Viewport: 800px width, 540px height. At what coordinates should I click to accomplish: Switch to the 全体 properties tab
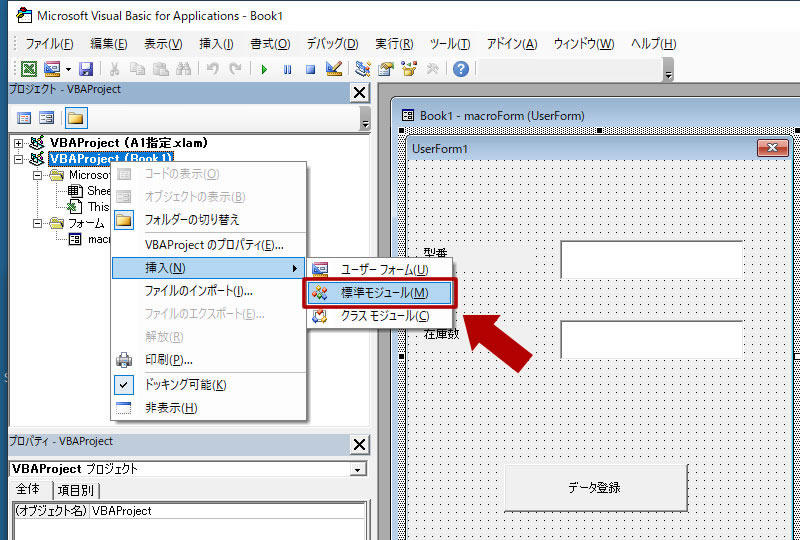tap(28, 489)
